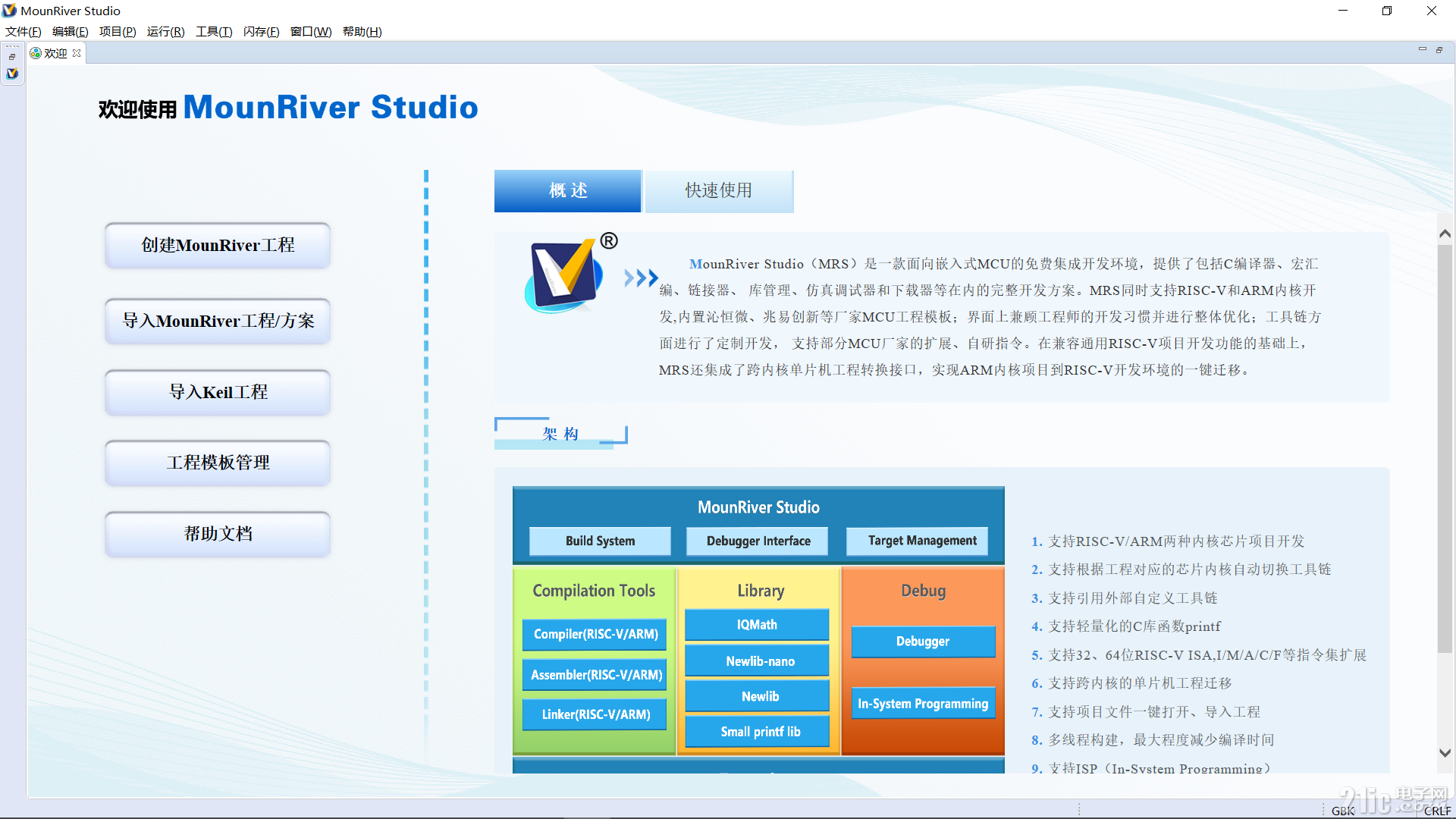The width and height of the screenshot is (1456, 819).
Task: Click the Build System box in diagram
Action: point(600,541)
